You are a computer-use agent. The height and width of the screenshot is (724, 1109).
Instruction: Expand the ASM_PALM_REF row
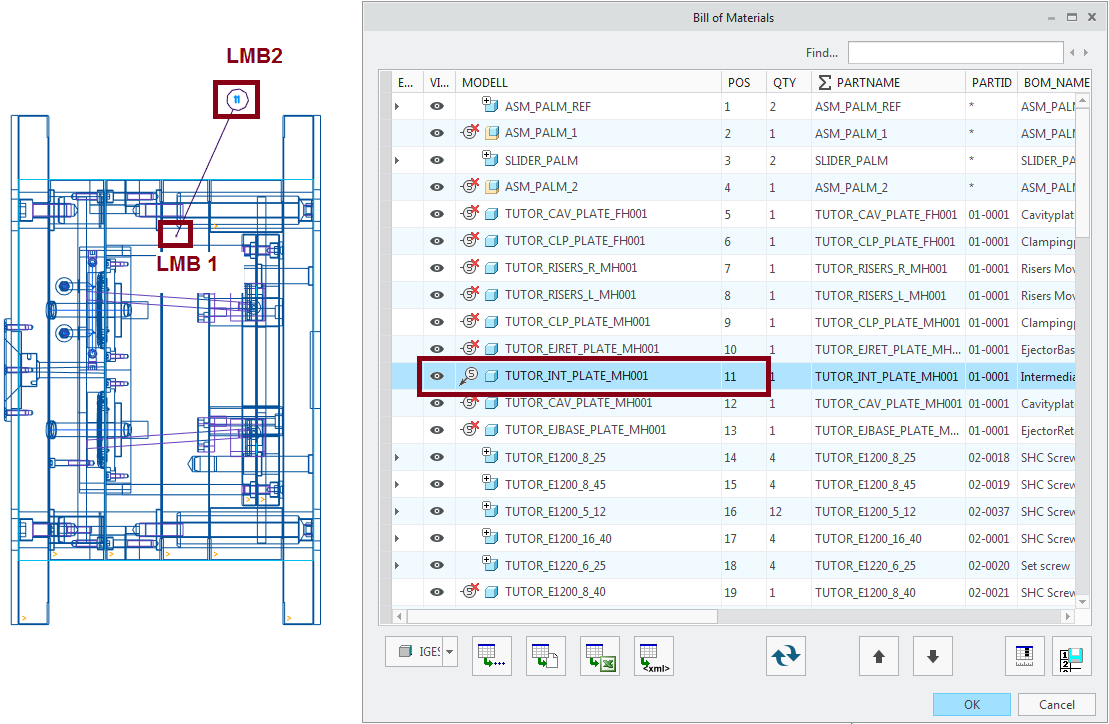[397, 106]
